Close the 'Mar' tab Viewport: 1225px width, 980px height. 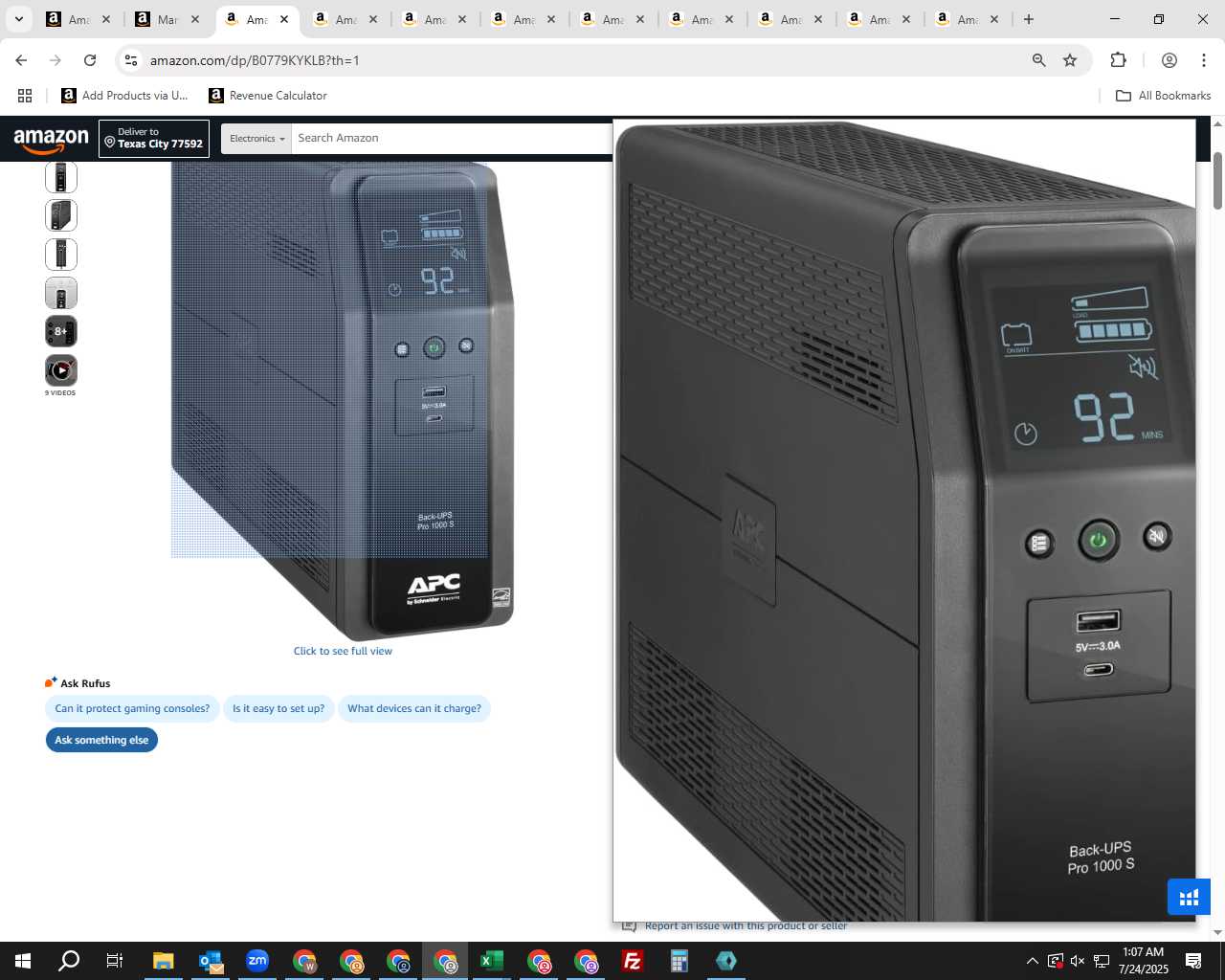click(195, 19)
